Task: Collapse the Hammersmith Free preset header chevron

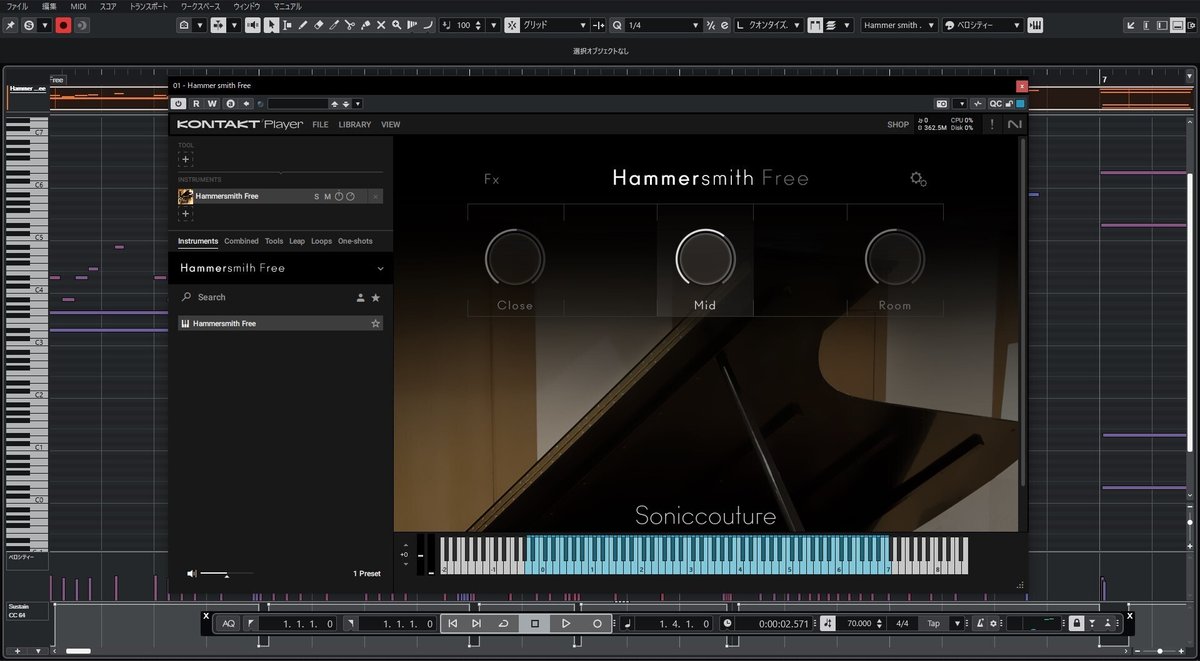Action: point(378,268)
